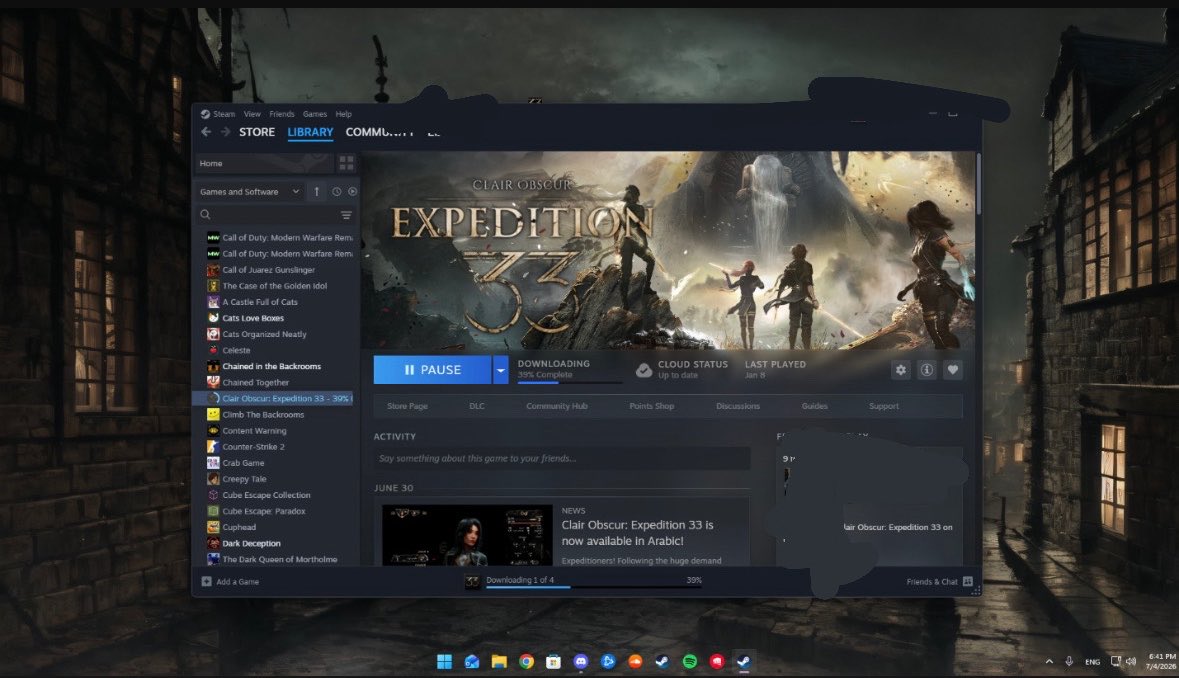Image resolution: width=1179 pixels, height=678 pixels.
Task: Show game info circle icon
Action: pos(926,370)
